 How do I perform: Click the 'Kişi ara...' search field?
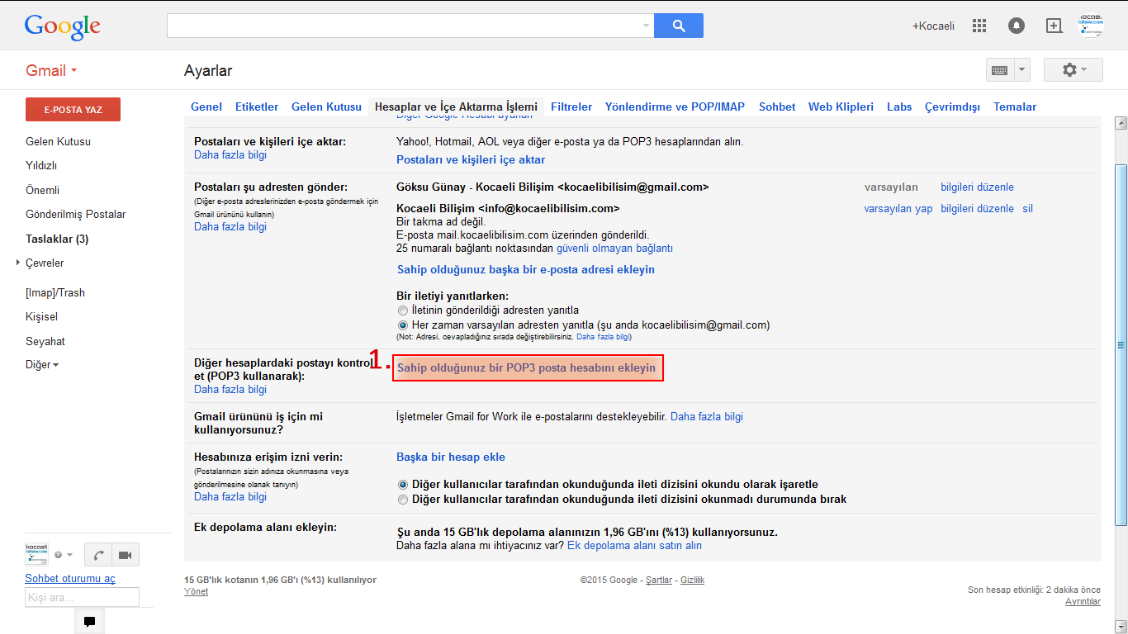[x=82, y=597]
